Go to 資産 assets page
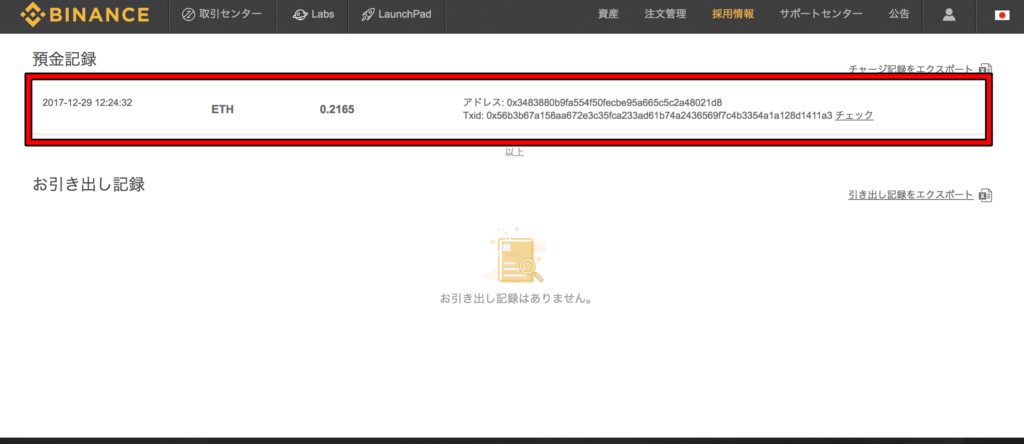 [x=608, y=14]
